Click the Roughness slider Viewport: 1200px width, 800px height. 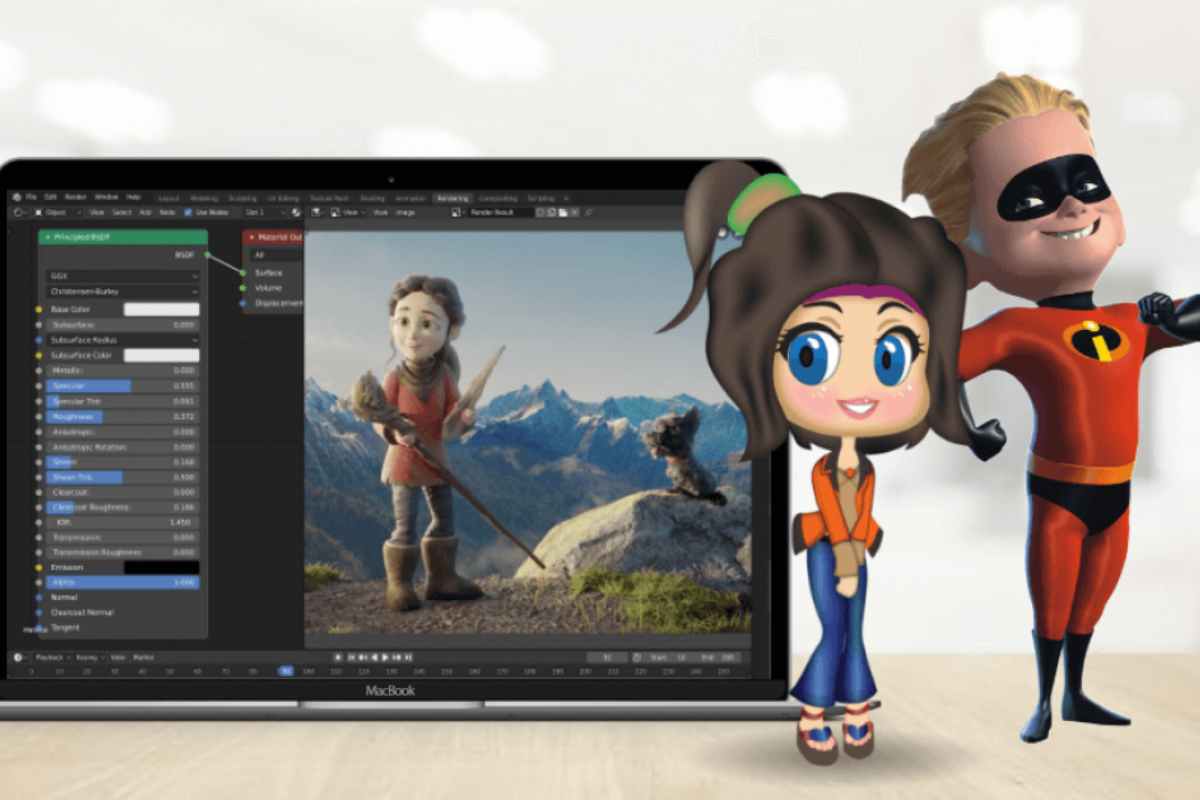click(123, 416)
